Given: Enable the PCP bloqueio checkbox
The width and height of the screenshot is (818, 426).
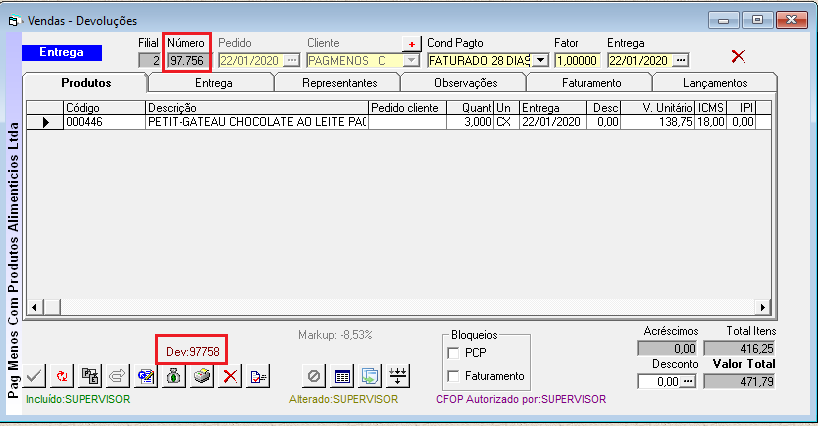Looking at the screenshot, I should [x=454, y=353].
